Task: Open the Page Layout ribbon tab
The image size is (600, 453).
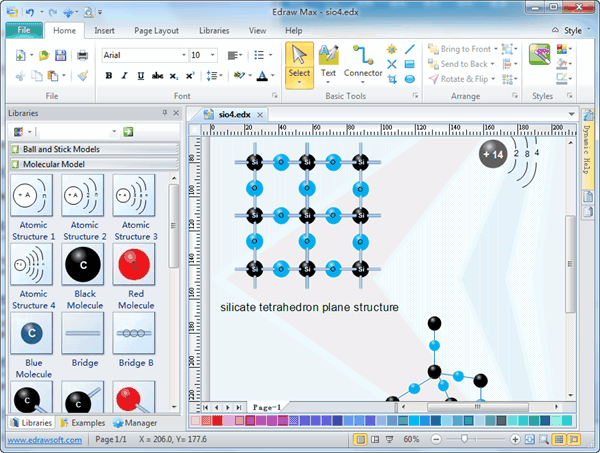Action: click(155, 31)
